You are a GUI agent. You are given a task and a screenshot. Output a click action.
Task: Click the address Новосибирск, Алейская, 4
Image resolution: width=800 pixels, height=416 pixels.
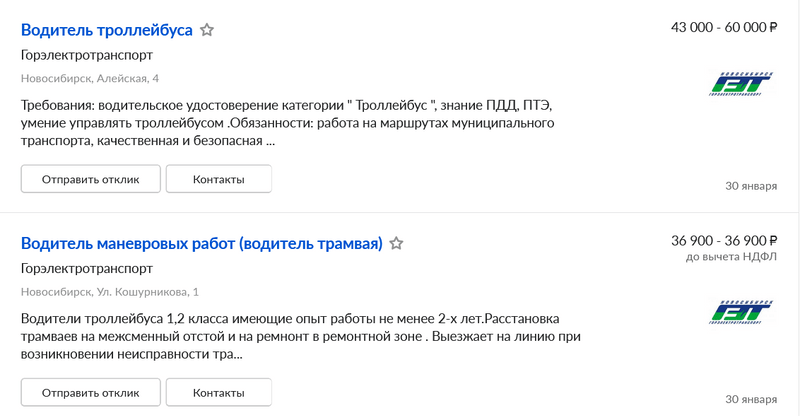pos(89,78)
